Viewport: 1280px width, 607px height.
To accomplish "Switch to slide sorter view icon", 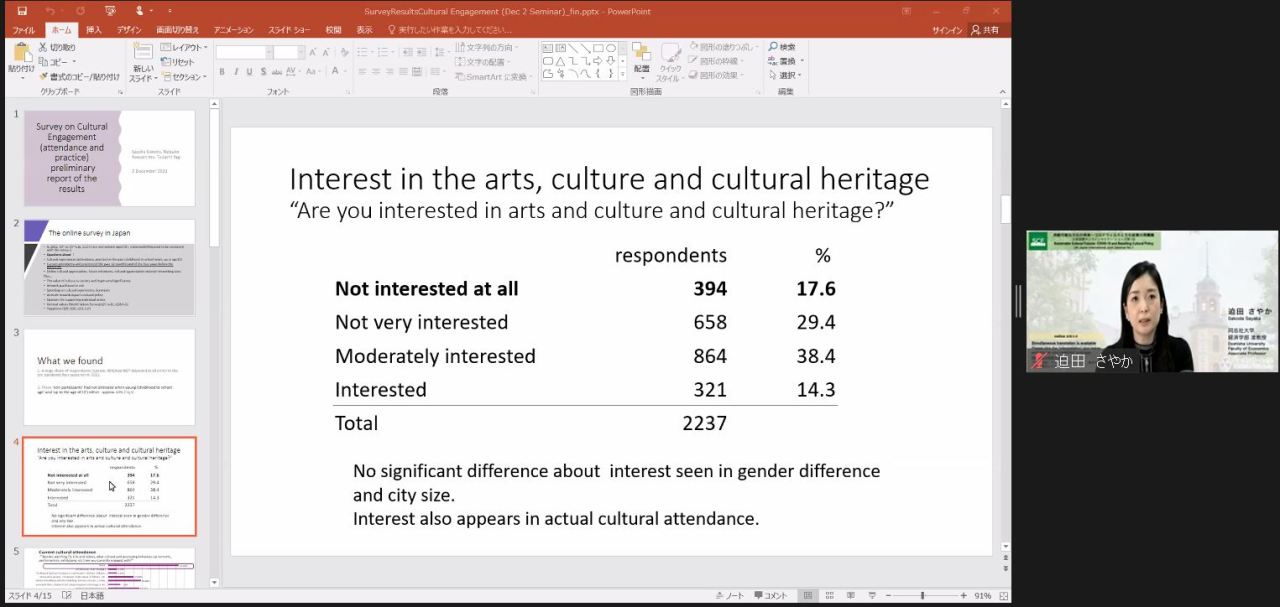I will point(828,596).
